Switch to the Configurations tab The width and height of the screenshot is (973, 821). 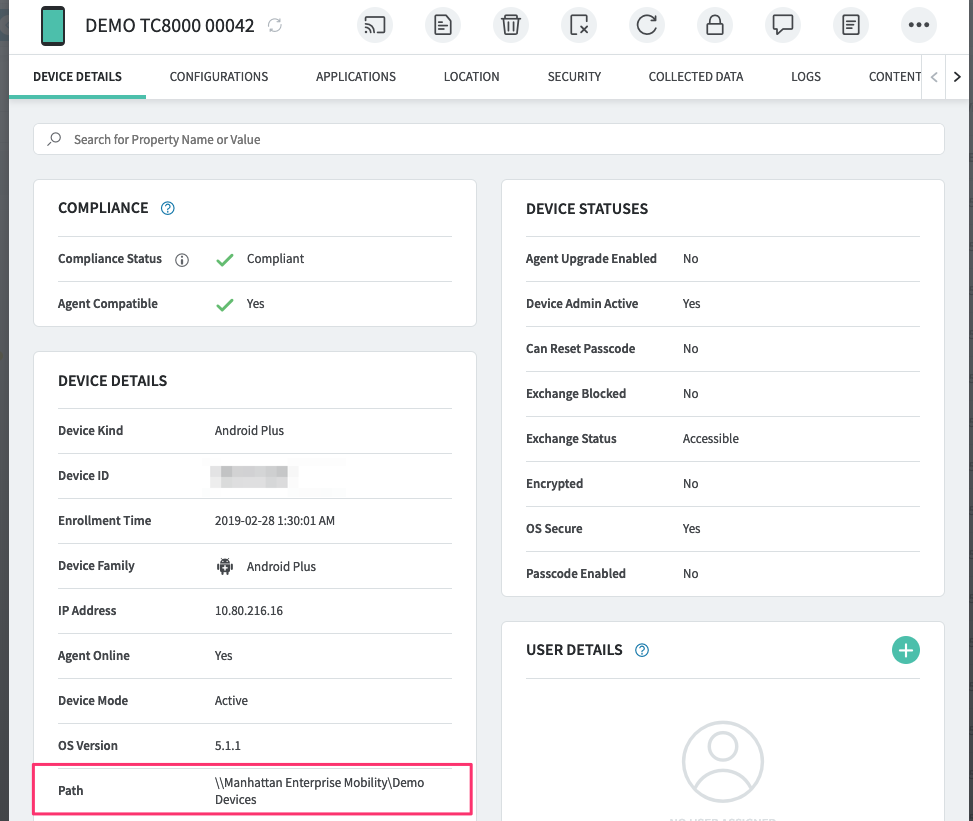click(x=219, y=77)
